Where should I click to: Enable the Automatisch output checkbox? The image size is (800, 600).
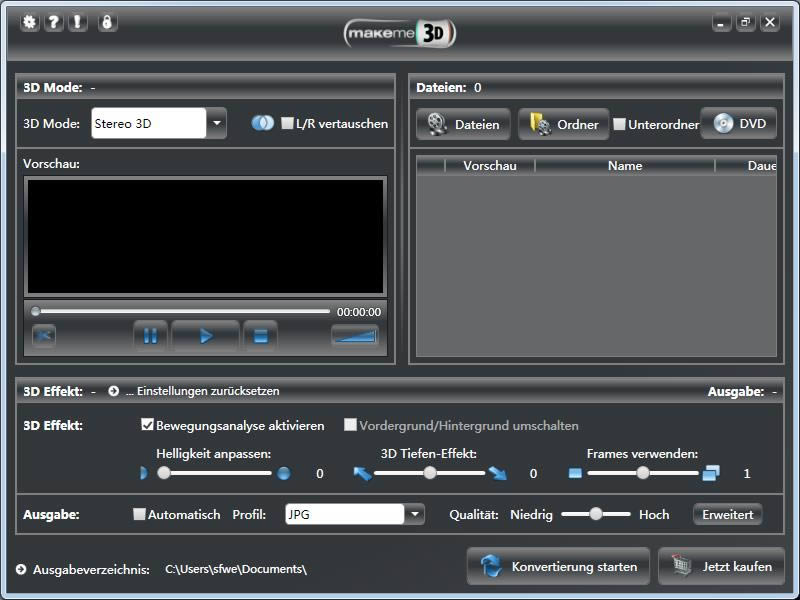(139, 514)
